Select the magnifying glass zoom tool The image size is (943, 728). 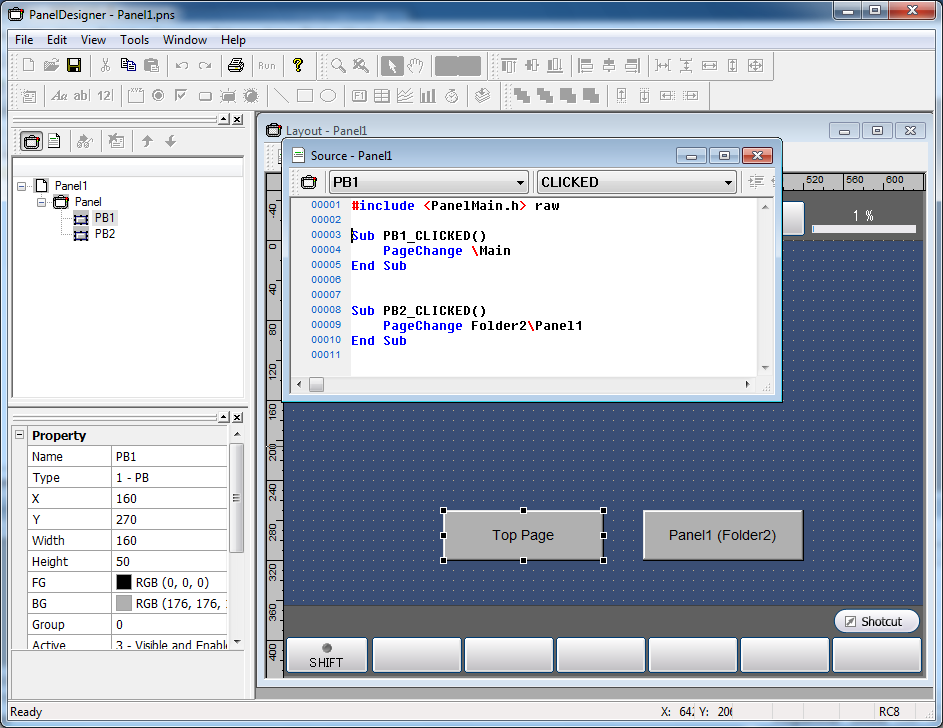(x=339, y=66)
